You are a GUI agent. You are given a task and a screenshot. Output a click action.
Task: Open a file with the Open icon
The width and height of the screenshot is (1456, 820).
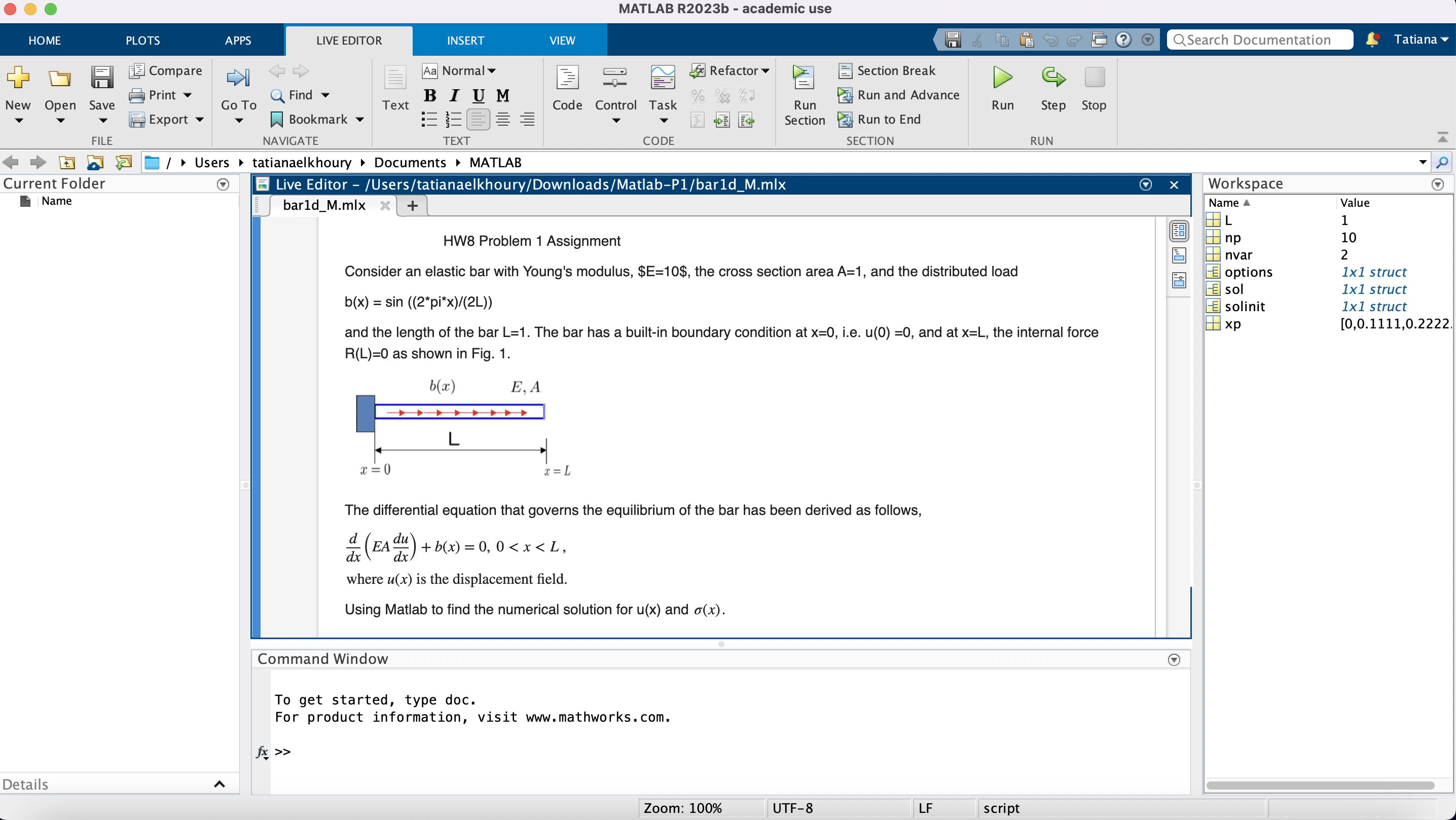click(59, 79)
